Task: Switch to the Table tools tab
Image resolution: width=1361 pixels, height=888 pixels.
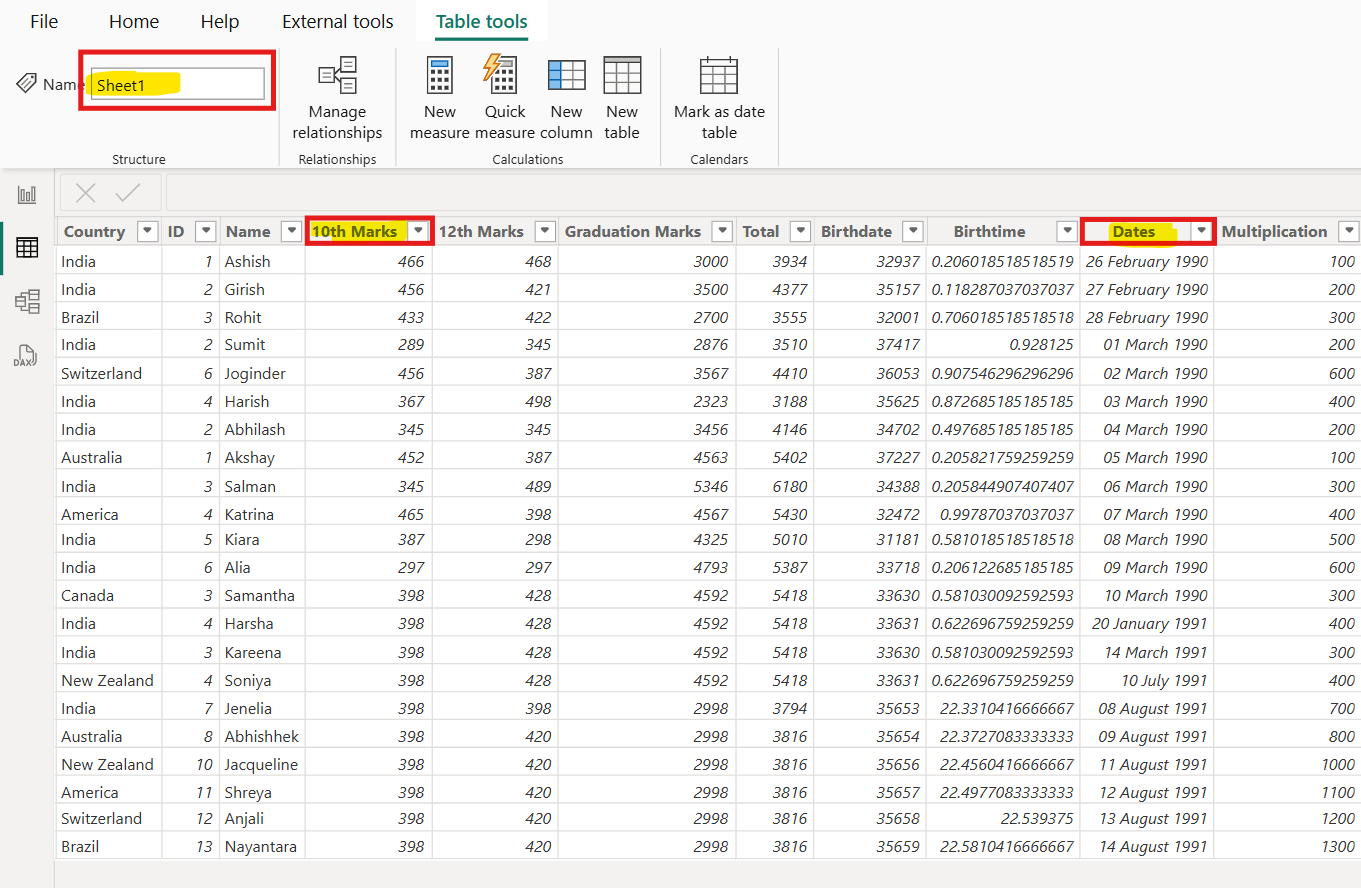Action: click(481, 21)
